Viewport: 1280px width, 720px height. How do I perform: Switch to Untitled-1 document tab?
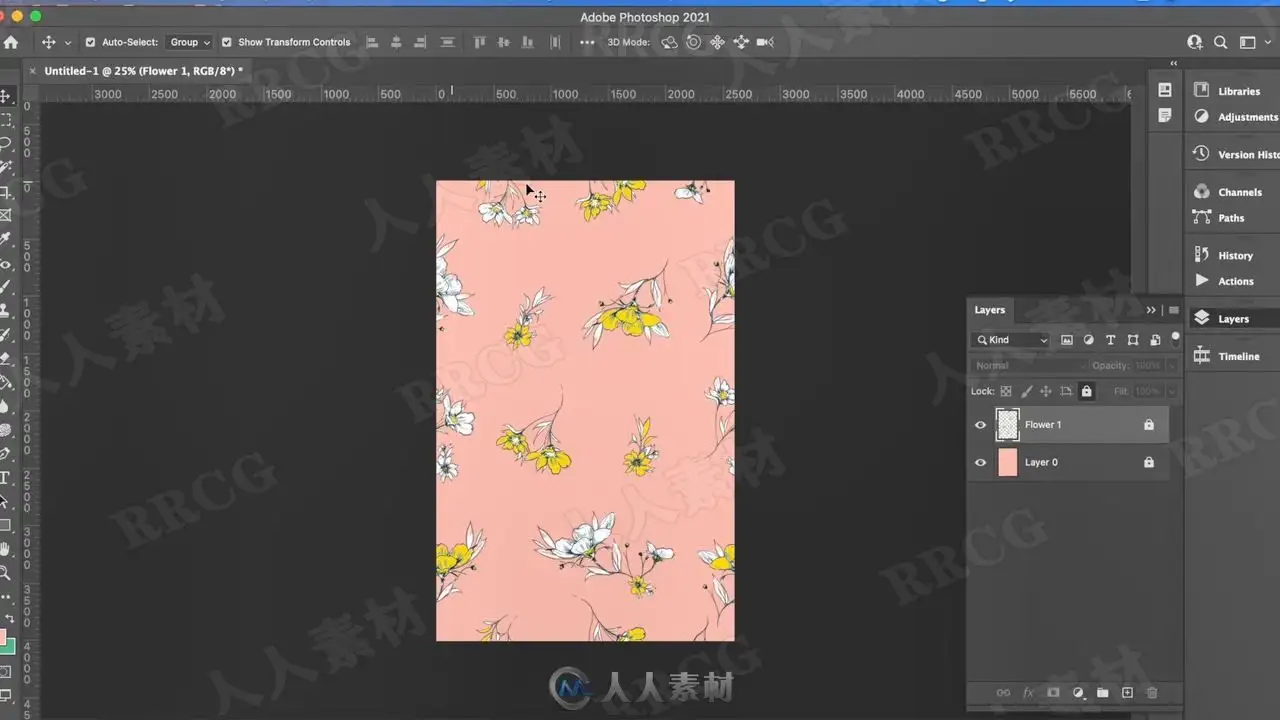click(143, 71)
